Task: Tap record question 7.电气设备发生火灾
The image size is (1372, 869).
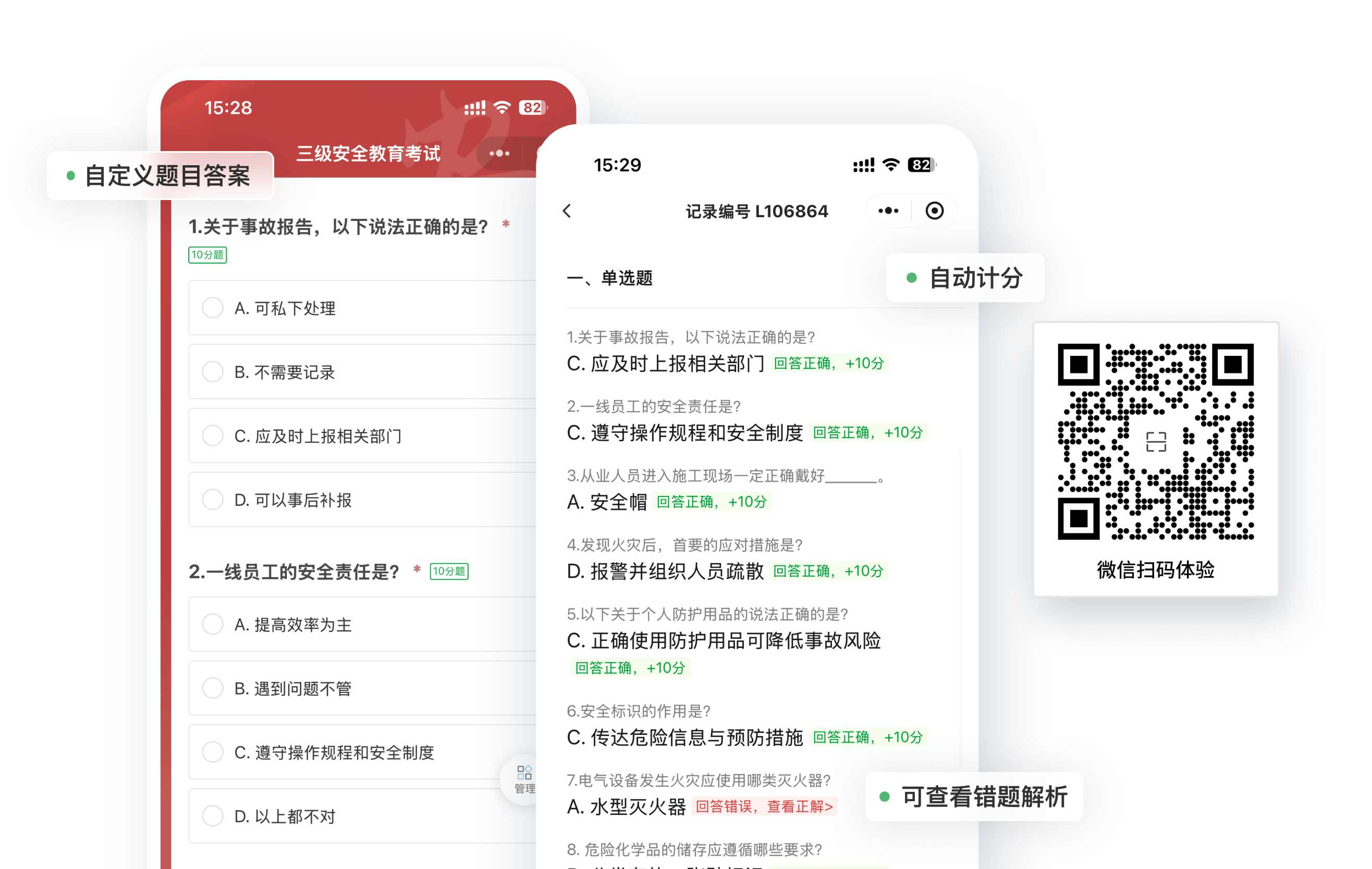Action: 699,780
